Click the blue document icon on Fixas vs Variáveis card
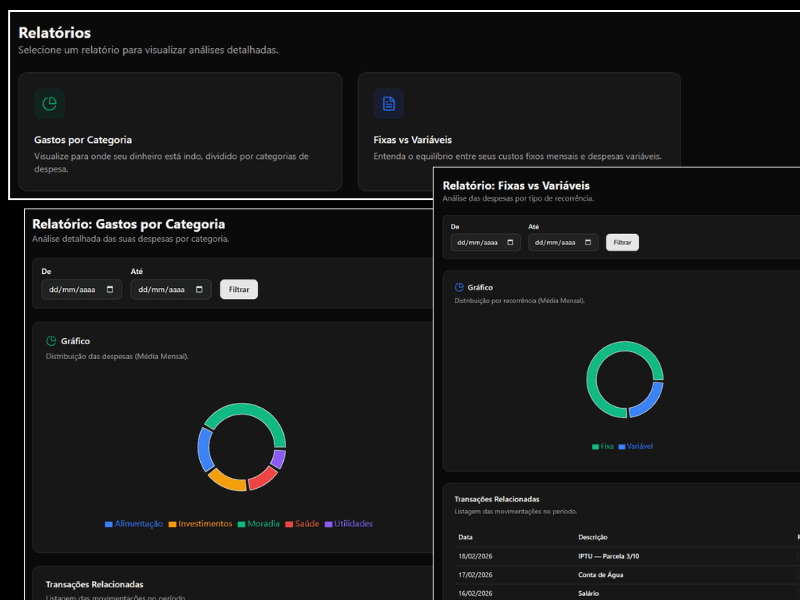The image size is (800, 600). (x=390, y=104)
